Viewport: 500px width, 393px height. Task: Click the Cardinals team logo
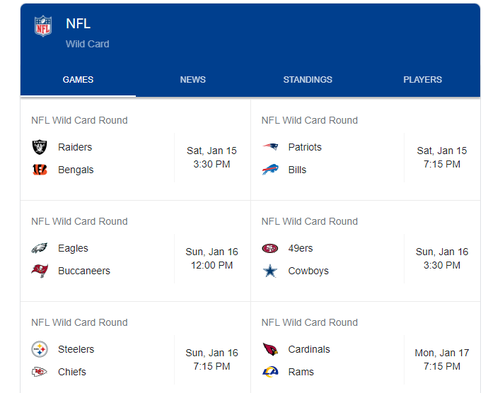point(270,349)
